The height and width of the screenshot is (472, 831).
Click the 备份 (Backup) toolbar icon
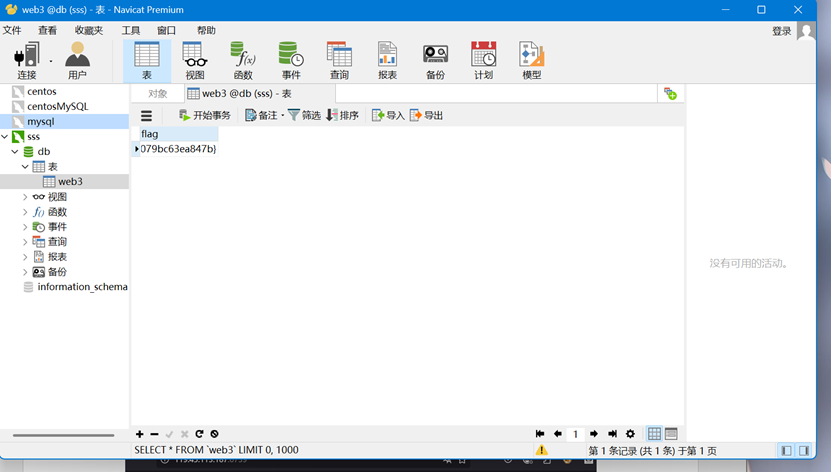[x=435, y=60]
